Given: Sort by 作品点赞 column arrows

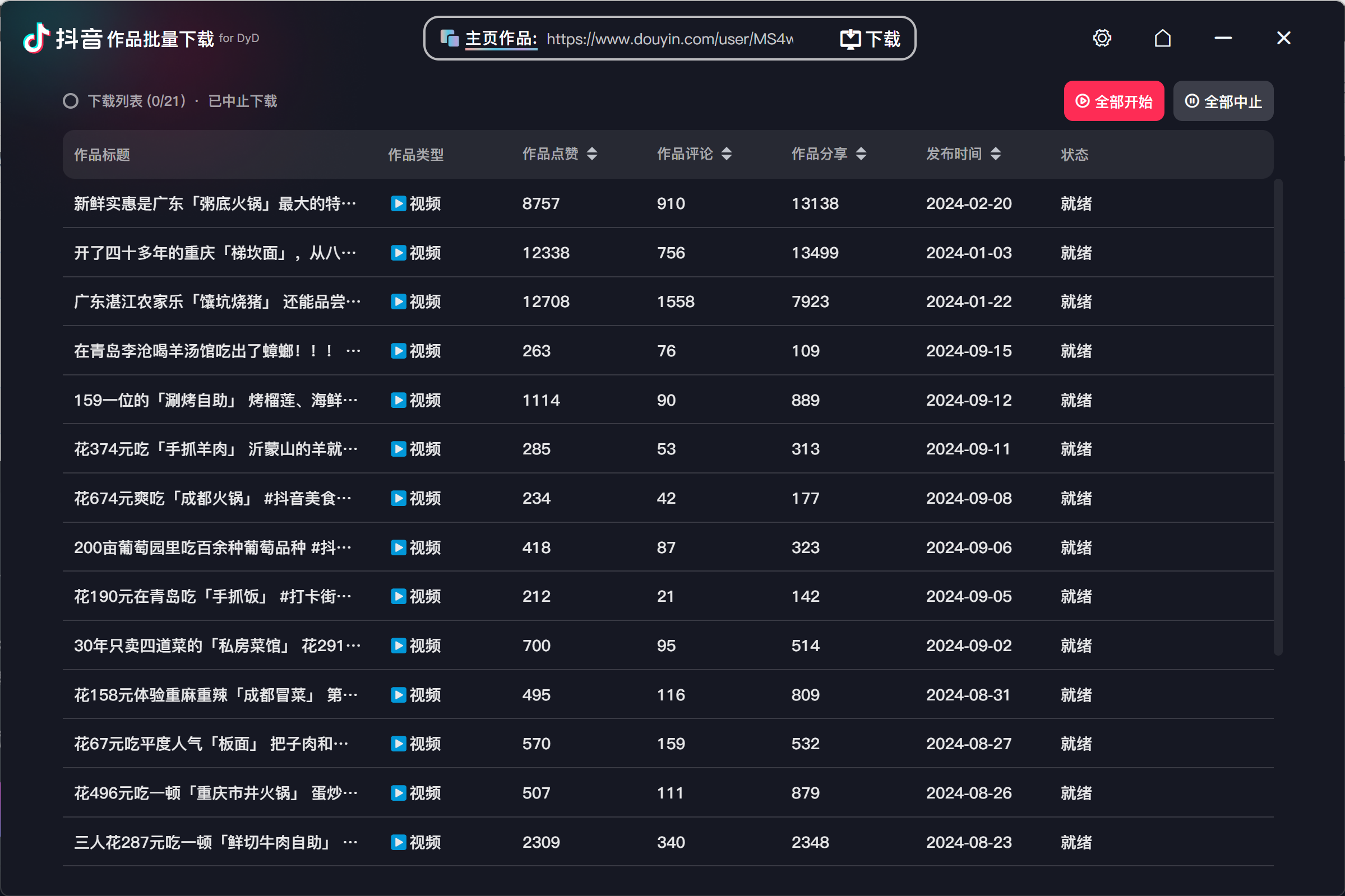Looking at the screenshot, I should (x=591, y=154).
